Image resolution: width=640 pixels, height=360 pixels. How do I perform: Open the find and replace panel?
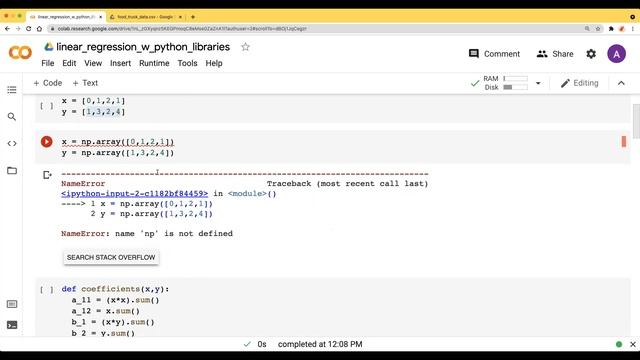[x=12, y=117]
